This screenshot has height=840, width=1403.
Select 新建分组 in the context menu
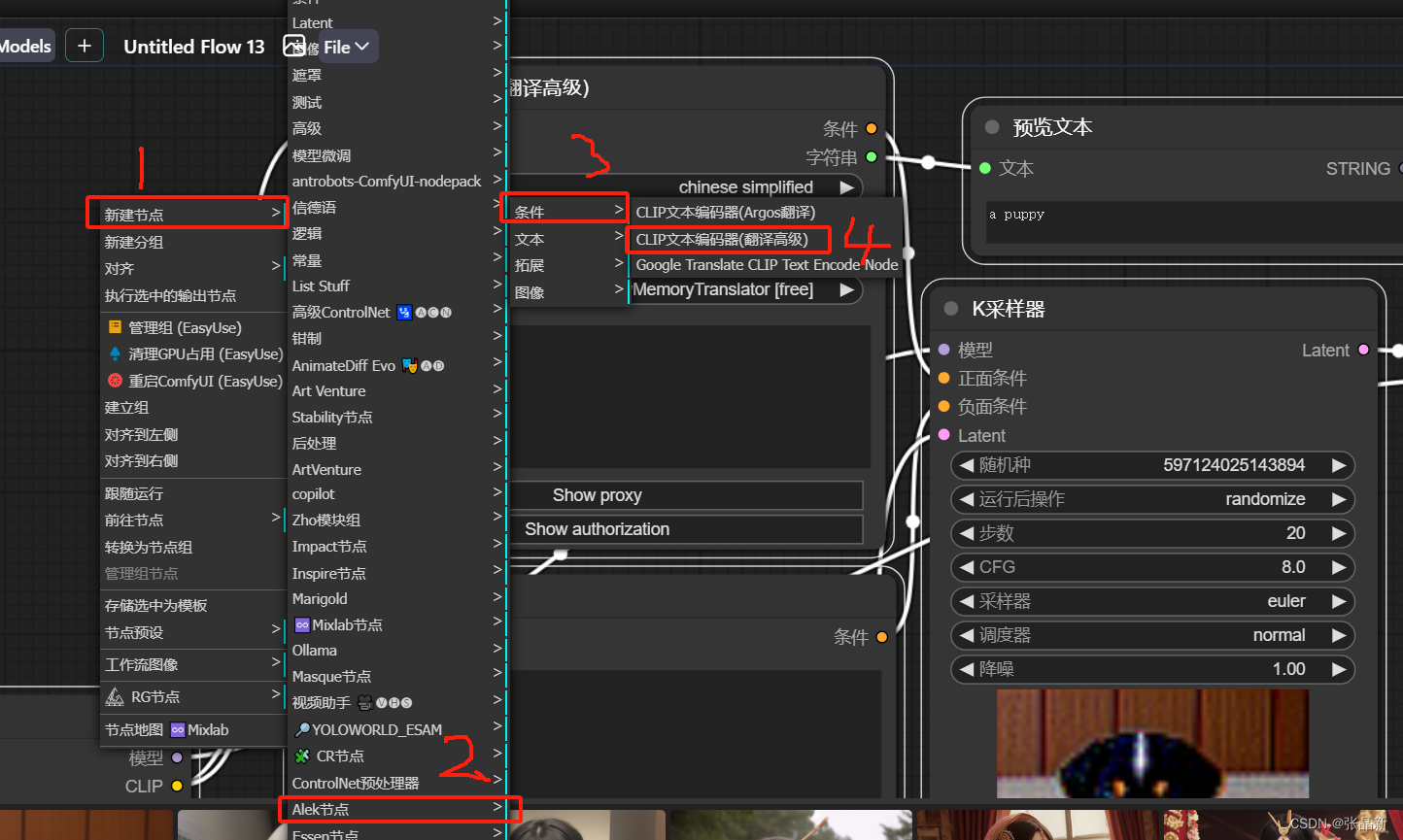[192, 242]
